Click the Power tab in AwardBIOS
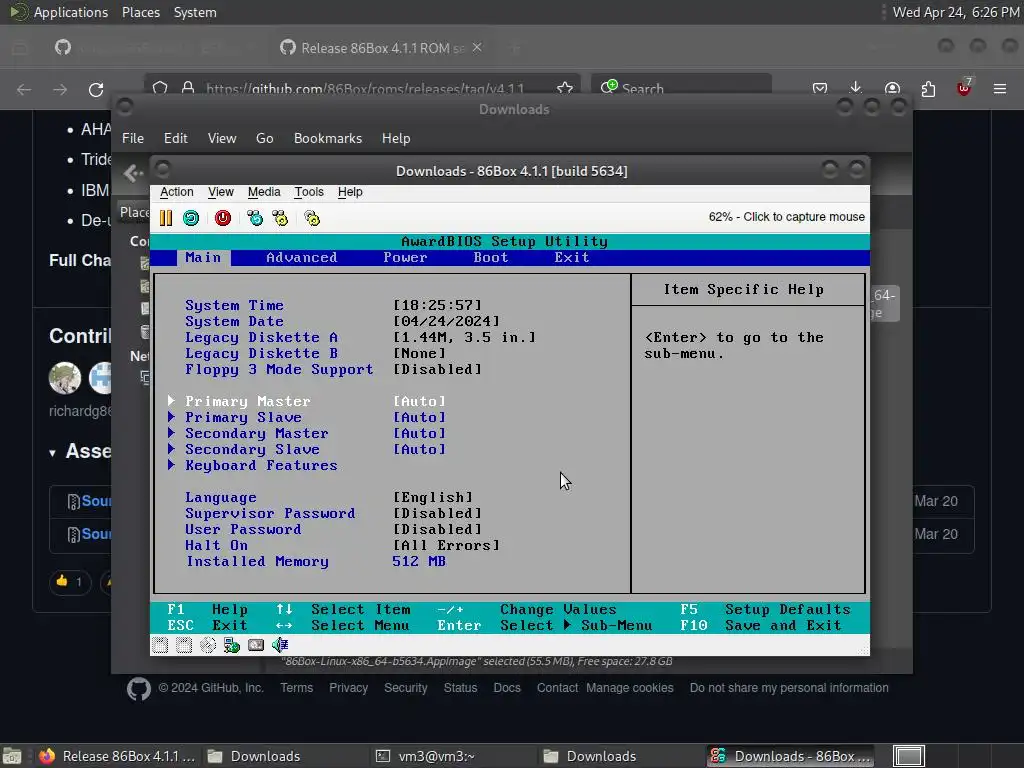Viewport: 1024px width, 768px height. click(x=406, y=257)
